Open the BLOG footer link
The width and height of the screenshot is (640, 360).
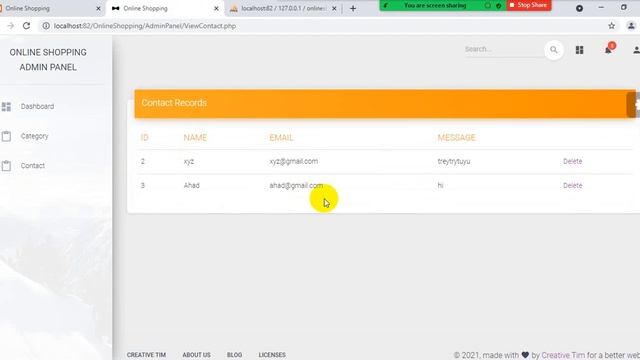[234, 355]
